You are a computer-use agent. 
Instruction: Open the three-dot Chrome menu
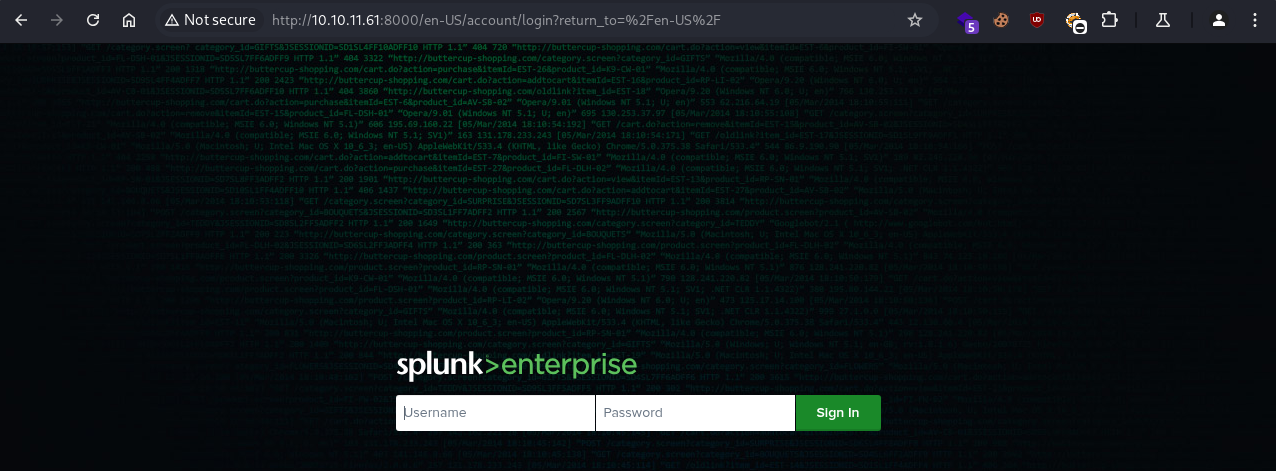point(1255,20)
